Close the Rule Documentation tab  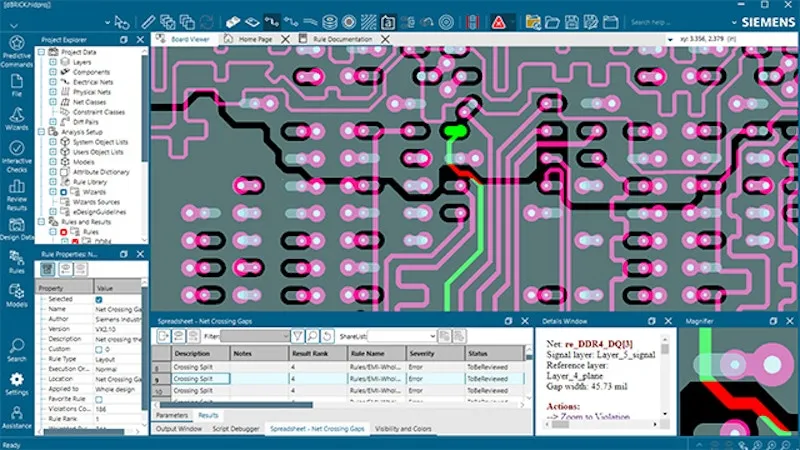(385, 39)
